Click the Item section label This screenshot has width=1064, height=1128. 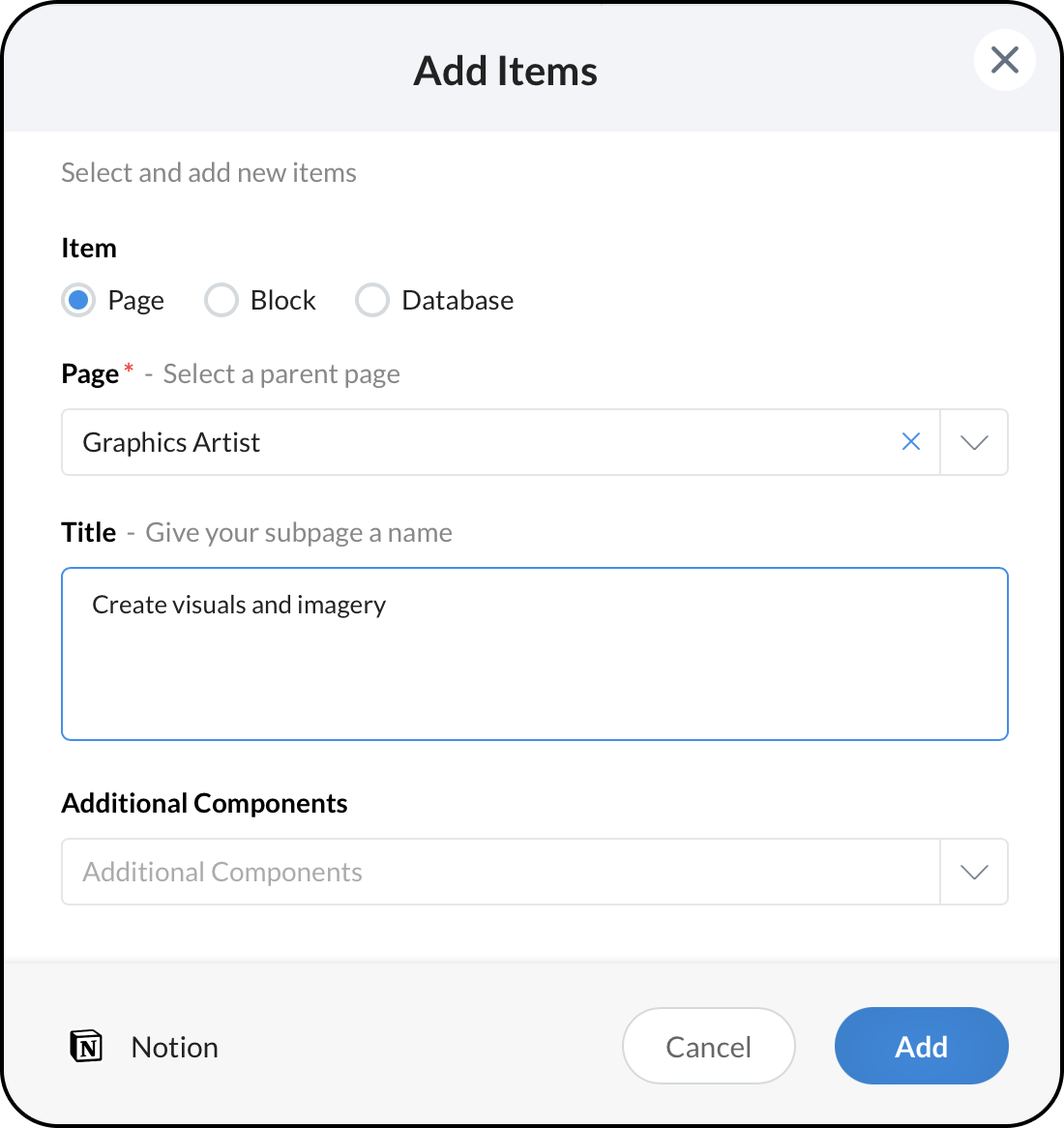[x=89, y=248]
